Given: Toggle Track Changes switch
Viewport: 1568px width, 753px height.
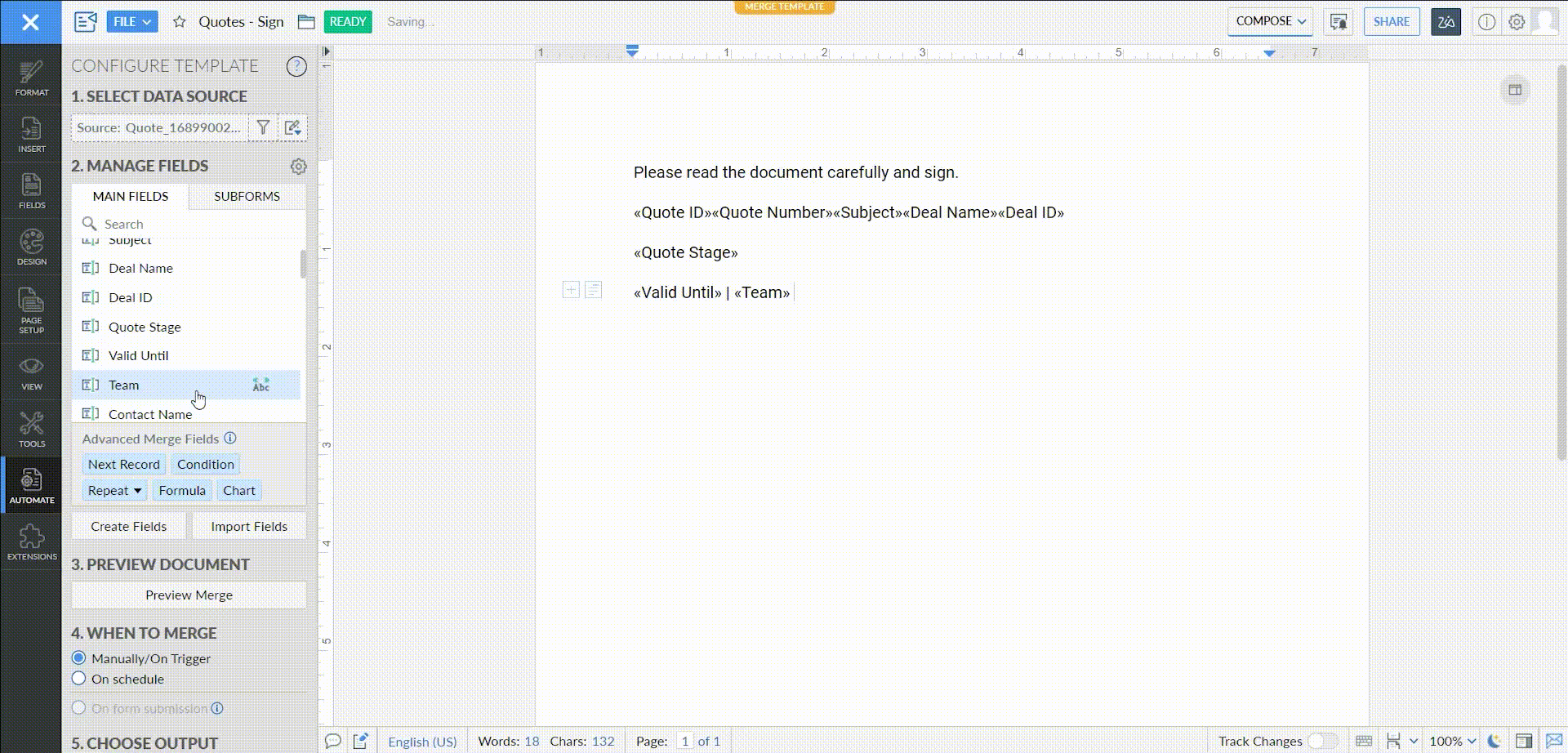Looking at the screenshot, I should point(1321,741).
